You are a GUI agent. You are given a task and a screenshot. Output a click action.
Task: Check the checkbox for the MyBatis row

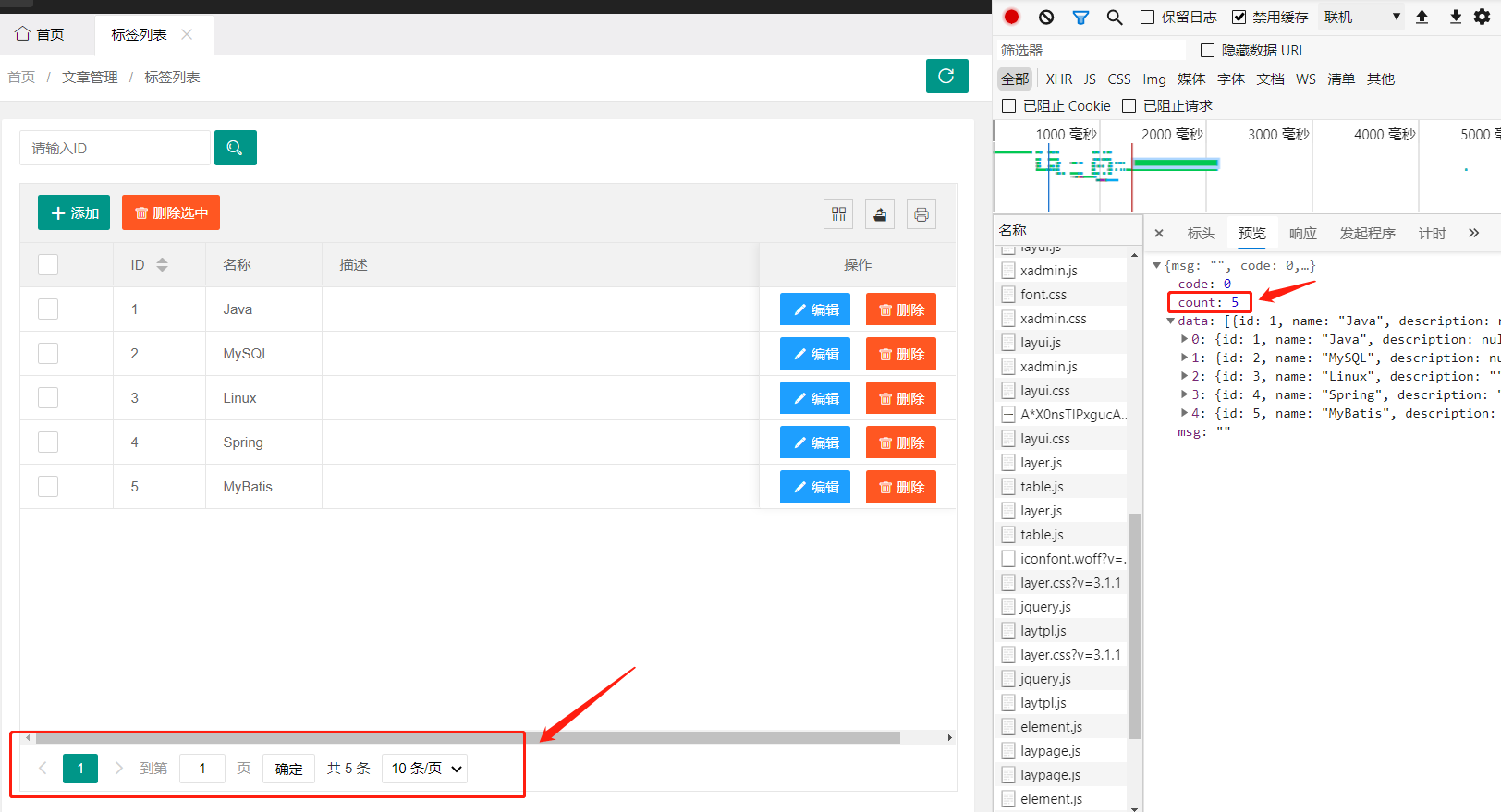pos(48,487)
